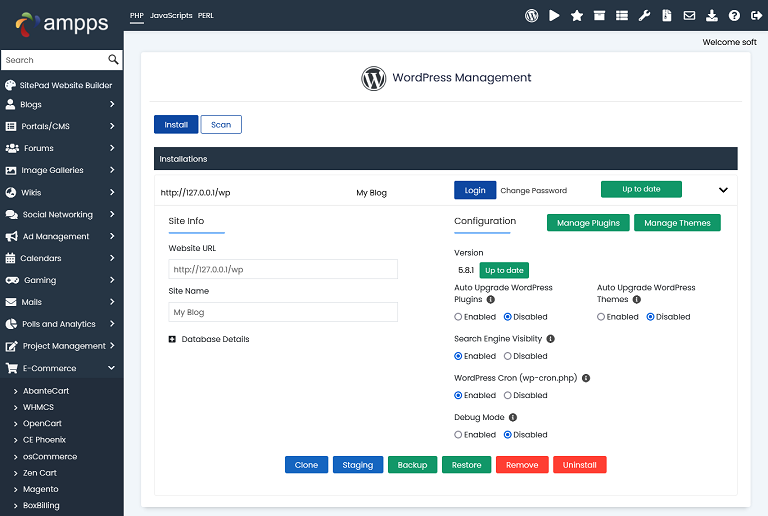
Task: Open SitePad Website Builder
Action: [61, 85]
